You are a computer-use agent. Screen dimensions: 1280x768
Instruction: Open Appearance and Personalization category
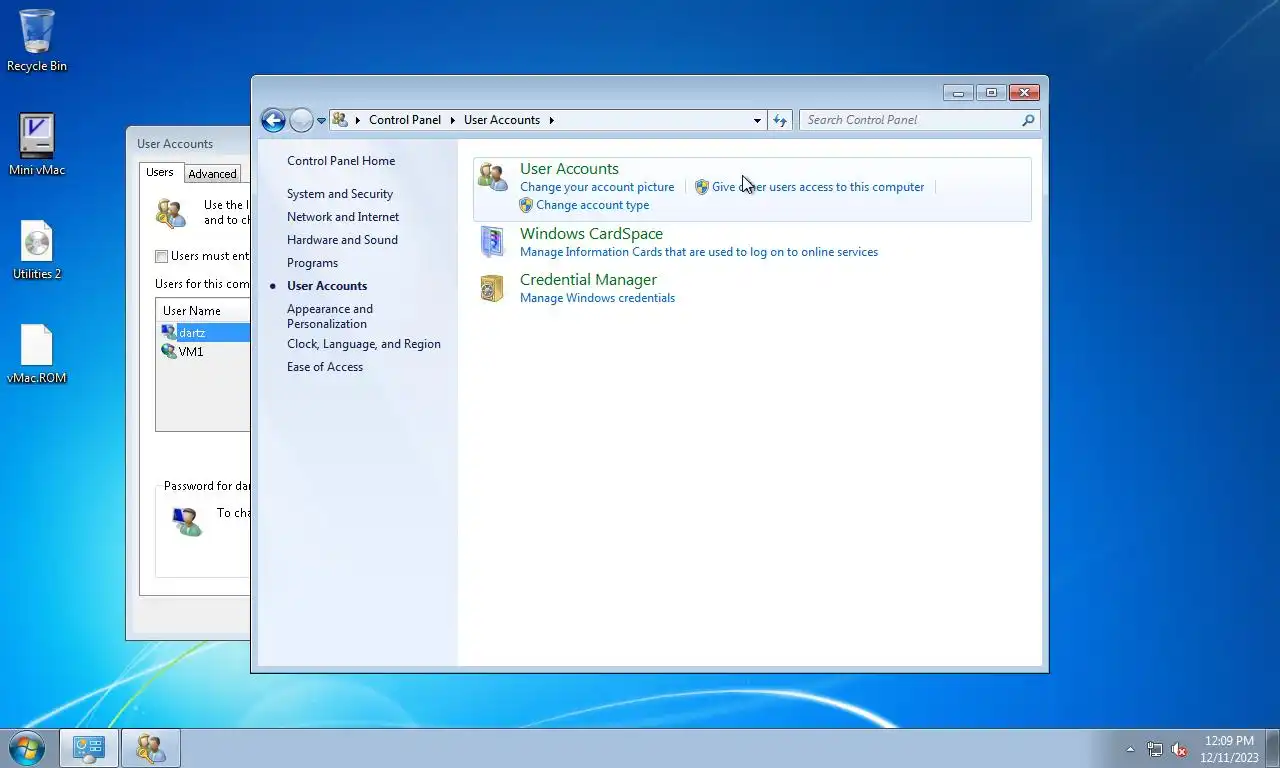click(x=330, y=316)
